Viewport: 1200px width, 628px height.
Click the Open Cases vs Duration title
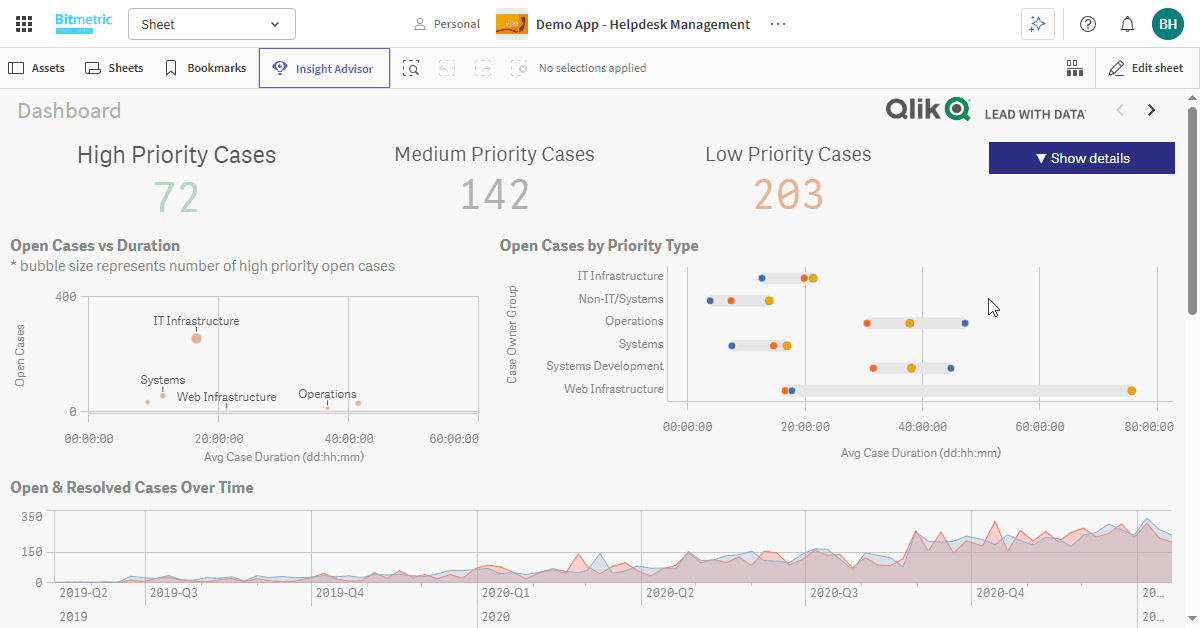coord(95,246)
